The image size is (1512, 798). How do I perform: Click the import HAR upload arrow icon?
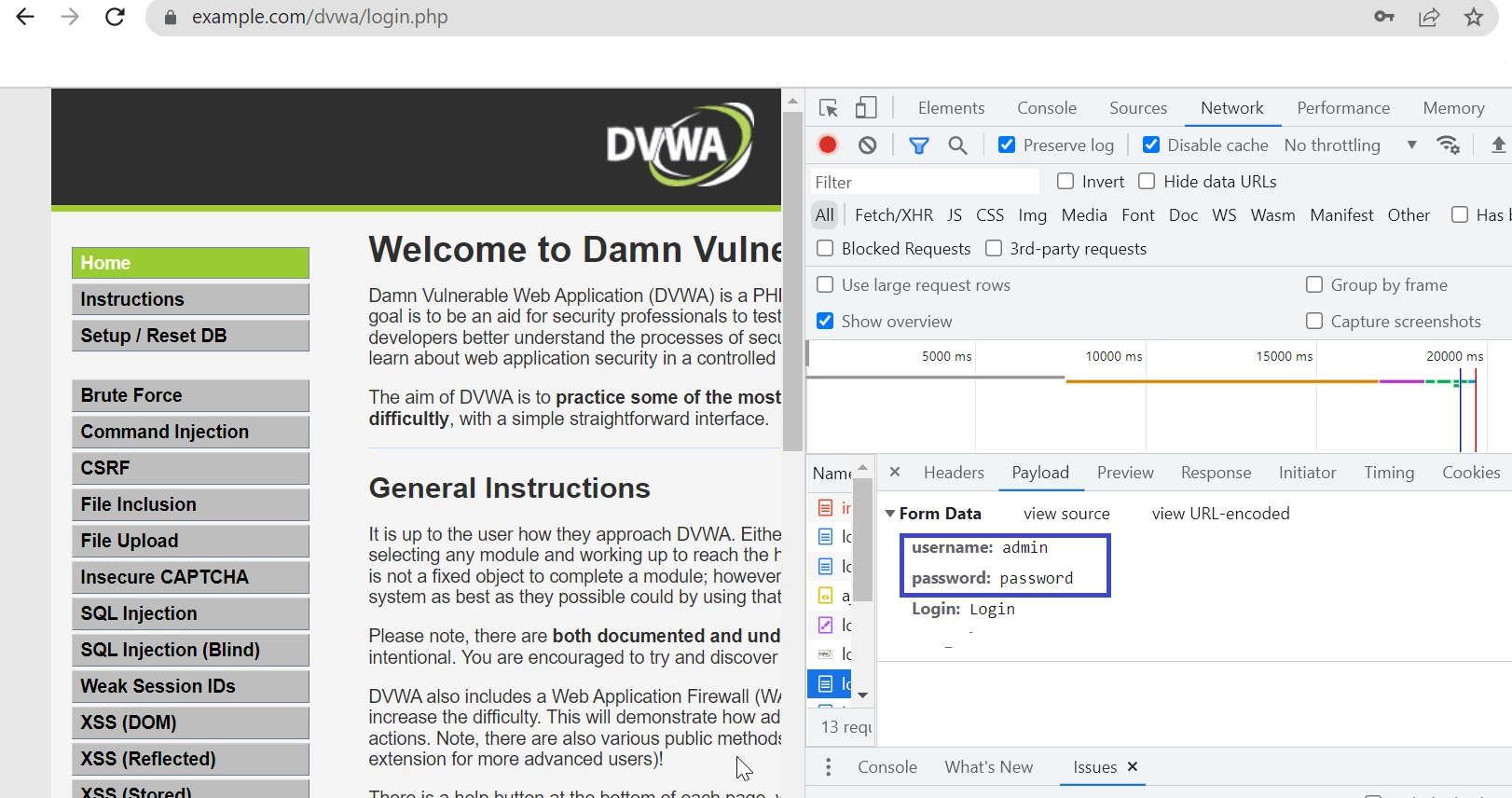(x=1499, y=144)
